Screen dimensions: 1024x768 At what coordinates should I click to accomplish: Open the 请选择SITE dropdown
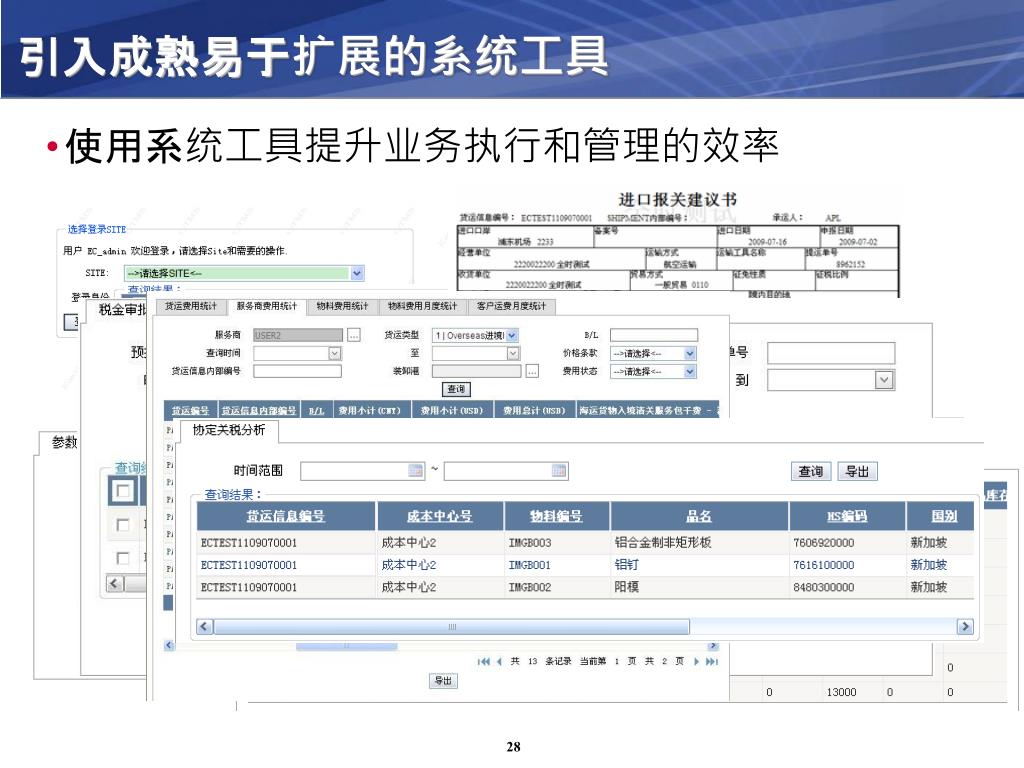tap(357, 273)
